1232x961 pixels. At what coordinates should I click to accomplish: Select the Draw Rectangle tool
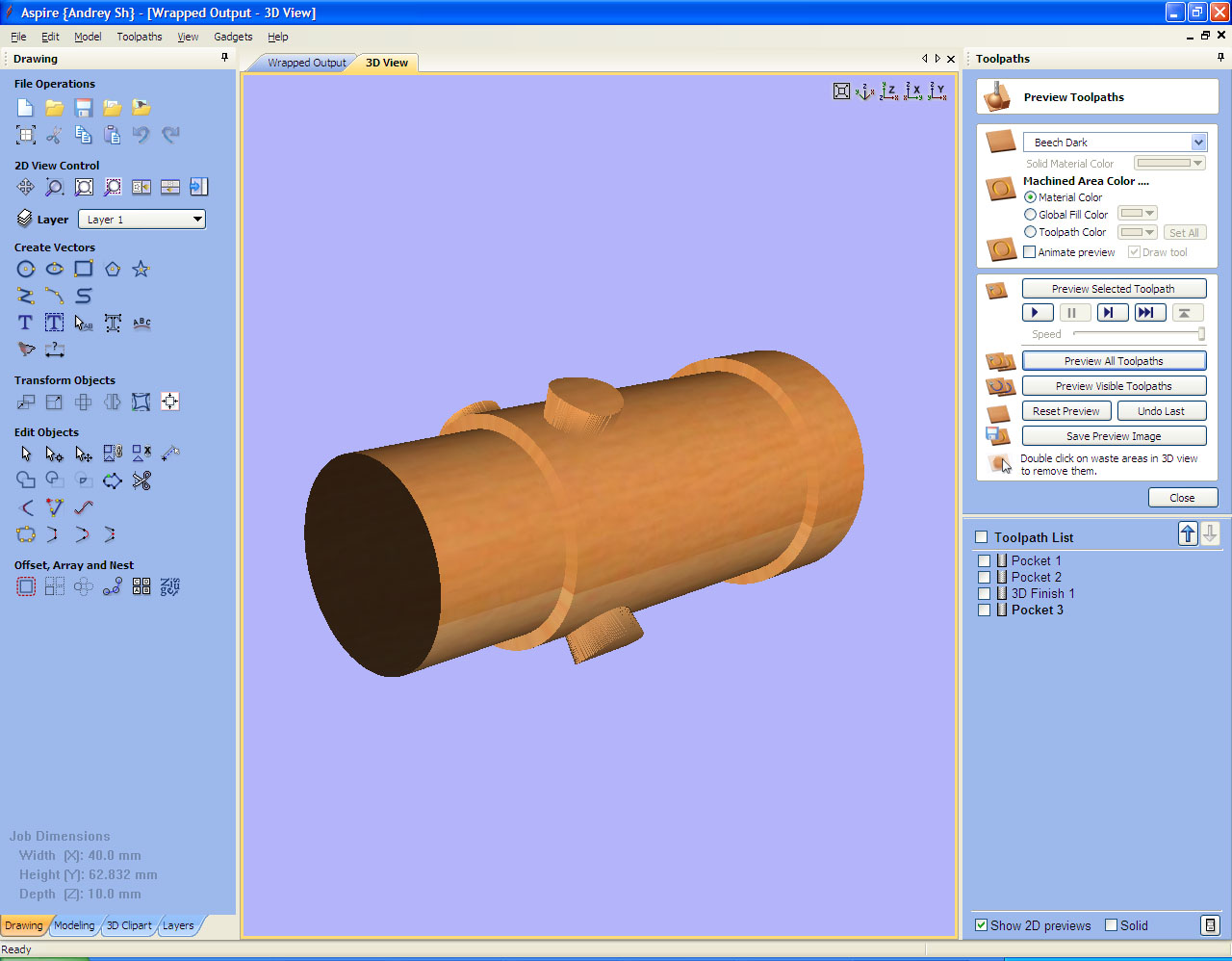[84, 269]
